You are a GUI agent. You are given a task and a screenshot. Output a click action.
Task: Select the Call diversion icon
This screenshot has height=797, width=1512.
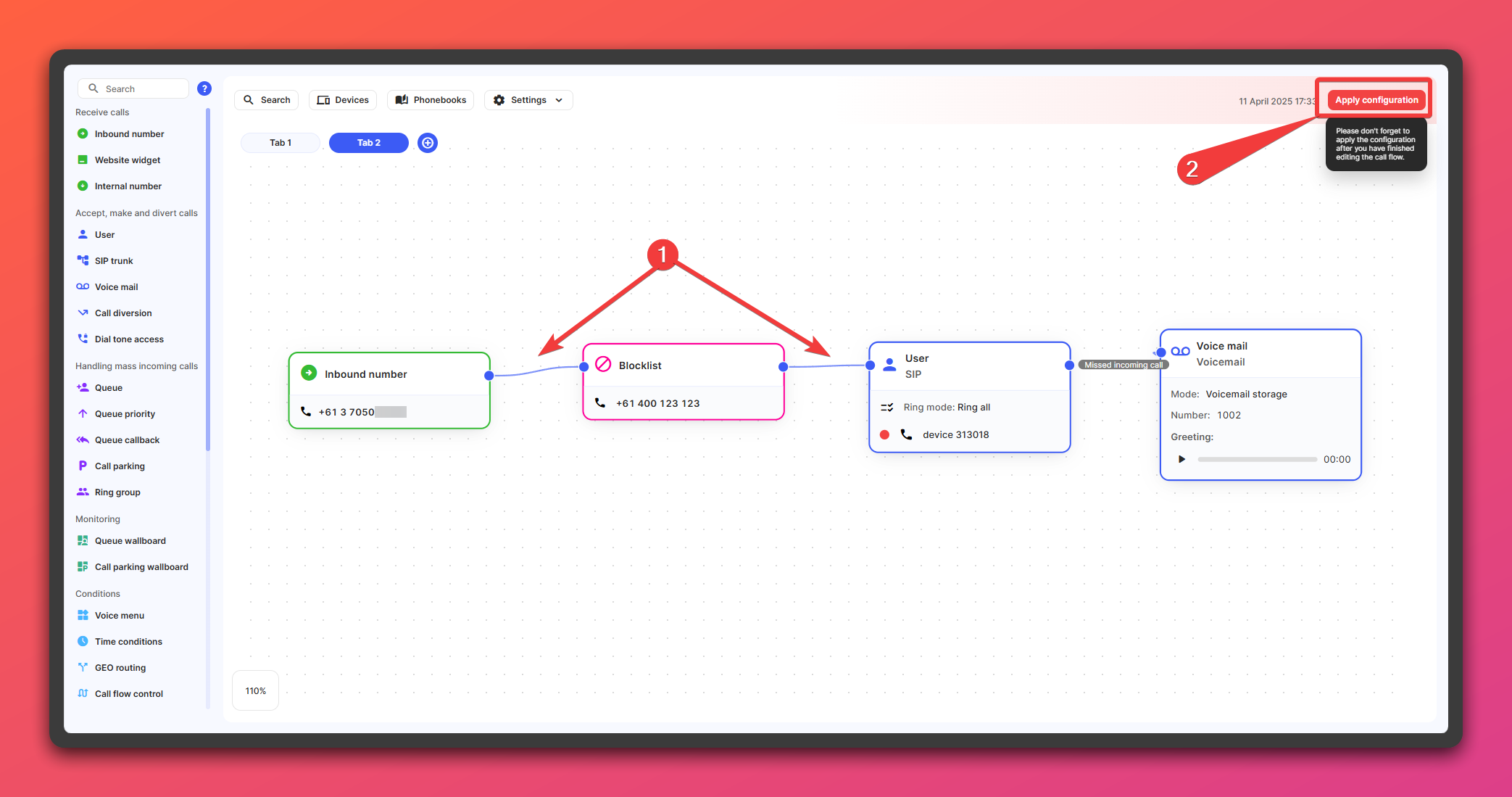[x=83, y=313]
